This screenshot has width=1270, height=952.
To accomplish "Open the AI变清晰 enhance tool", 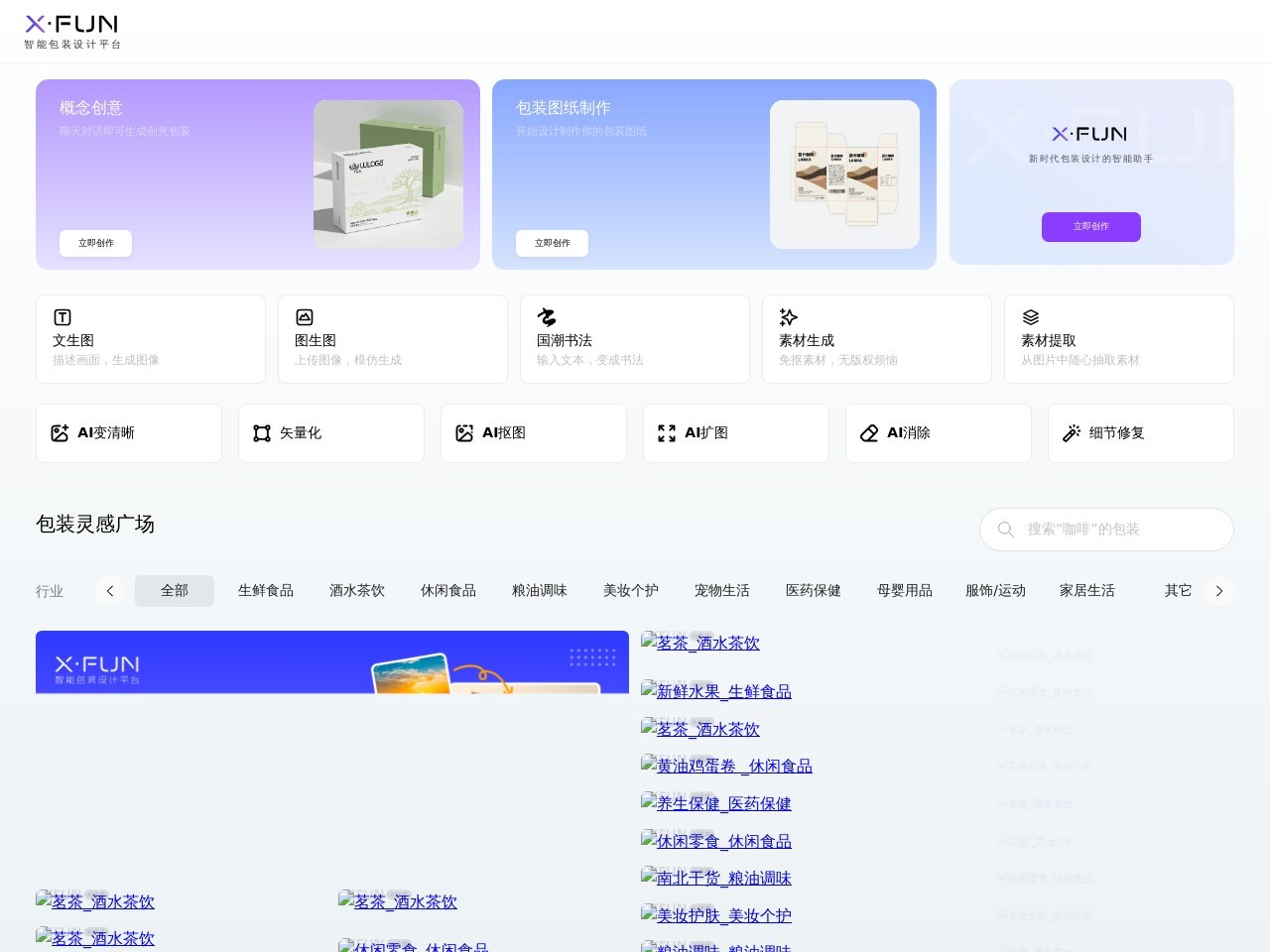I will pos(129,433).
